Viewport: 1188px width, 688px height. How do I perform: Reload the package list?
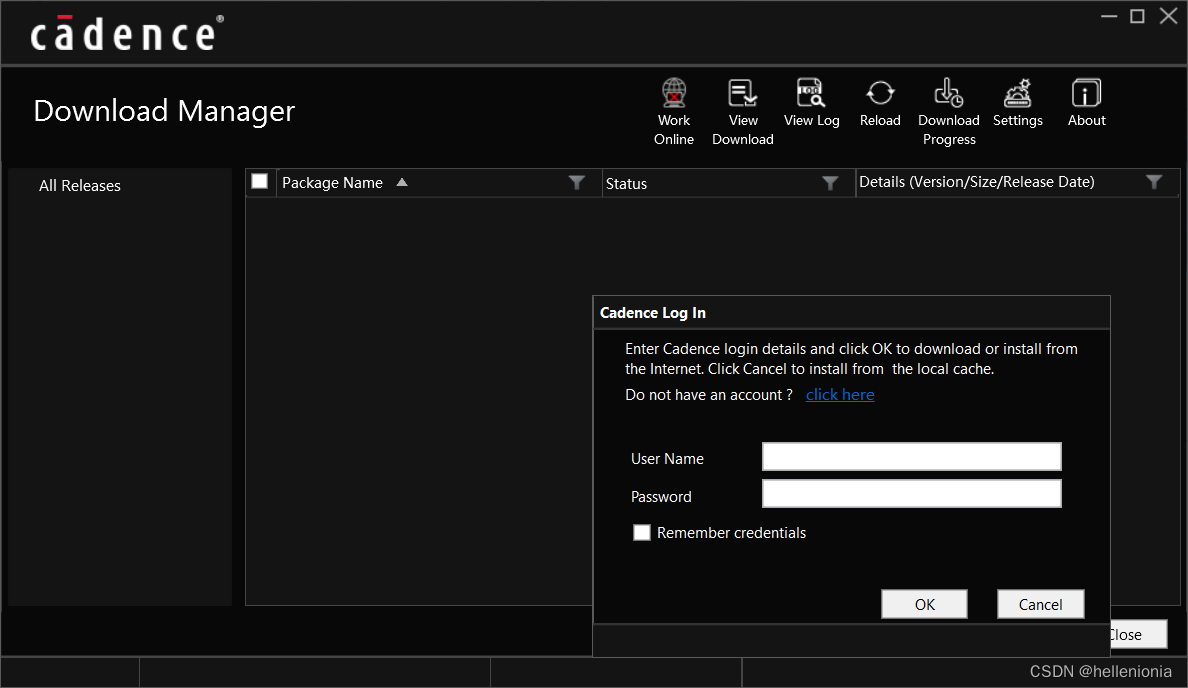click(x=880, y=93)
